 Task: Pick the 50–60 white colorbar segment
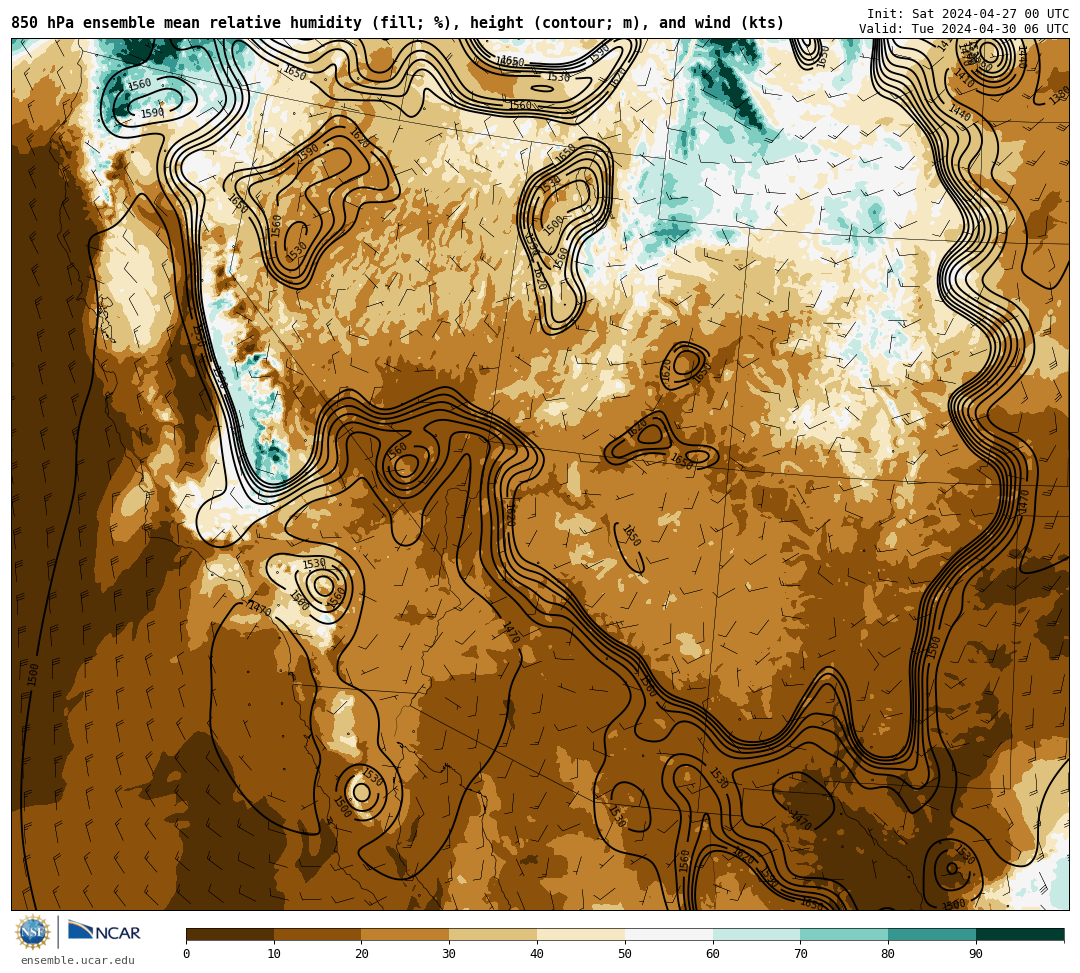click(x=669, y=934)
